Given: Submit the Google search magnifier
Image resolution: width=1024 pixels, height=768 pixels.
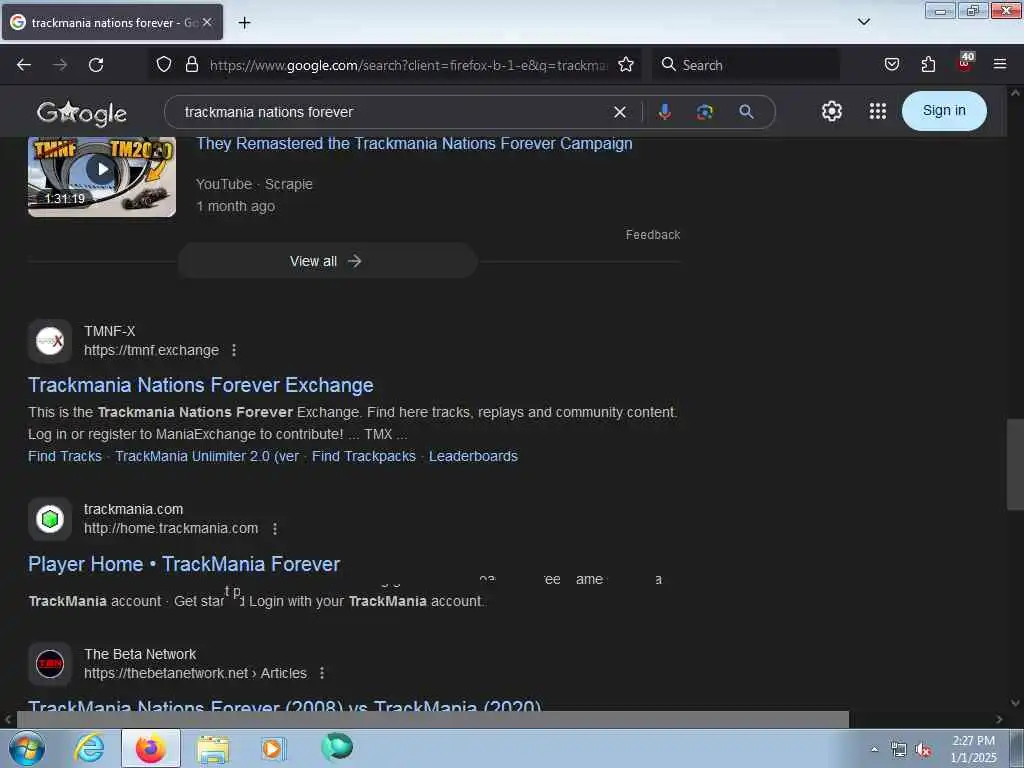Looking at the screenshot, I should click(x=746, y=112).
